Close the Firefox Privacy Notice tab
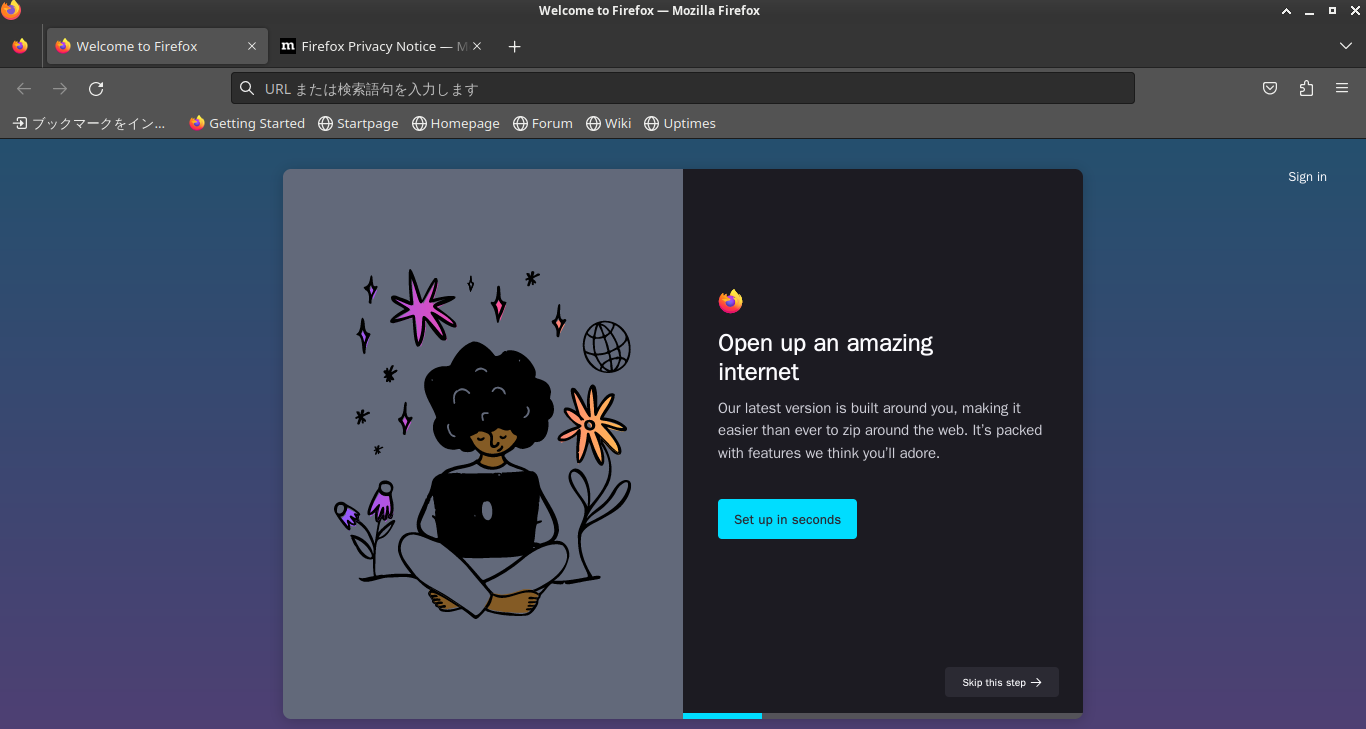 (477, 46)
